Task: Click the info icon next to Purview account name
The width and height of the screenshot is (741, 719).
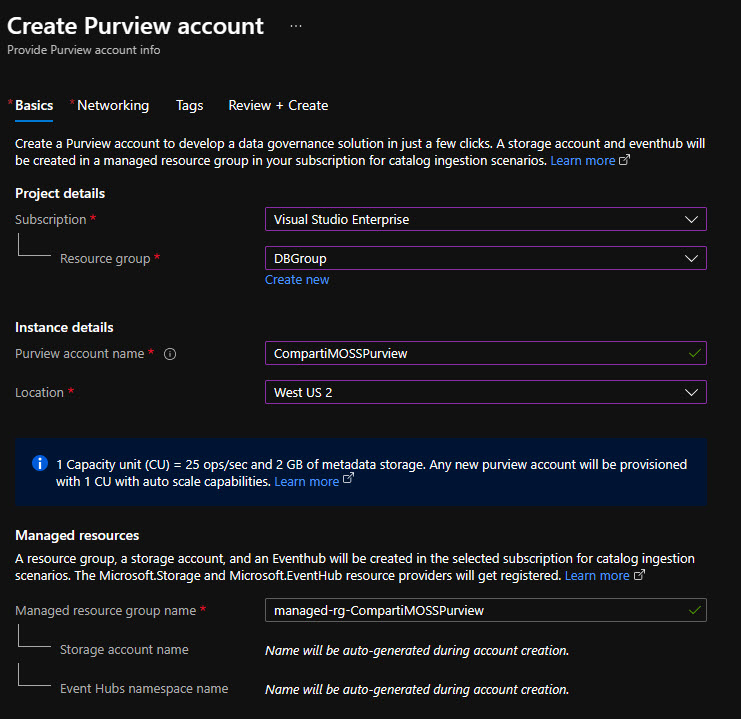Action: coord(170,354)
